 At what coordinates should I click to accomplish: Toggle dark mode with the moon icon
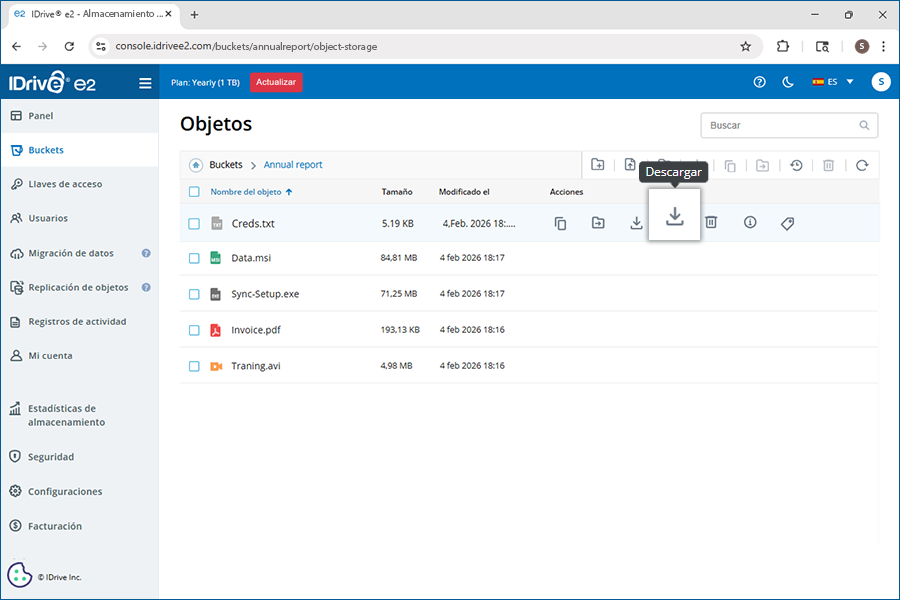point(788,82)
